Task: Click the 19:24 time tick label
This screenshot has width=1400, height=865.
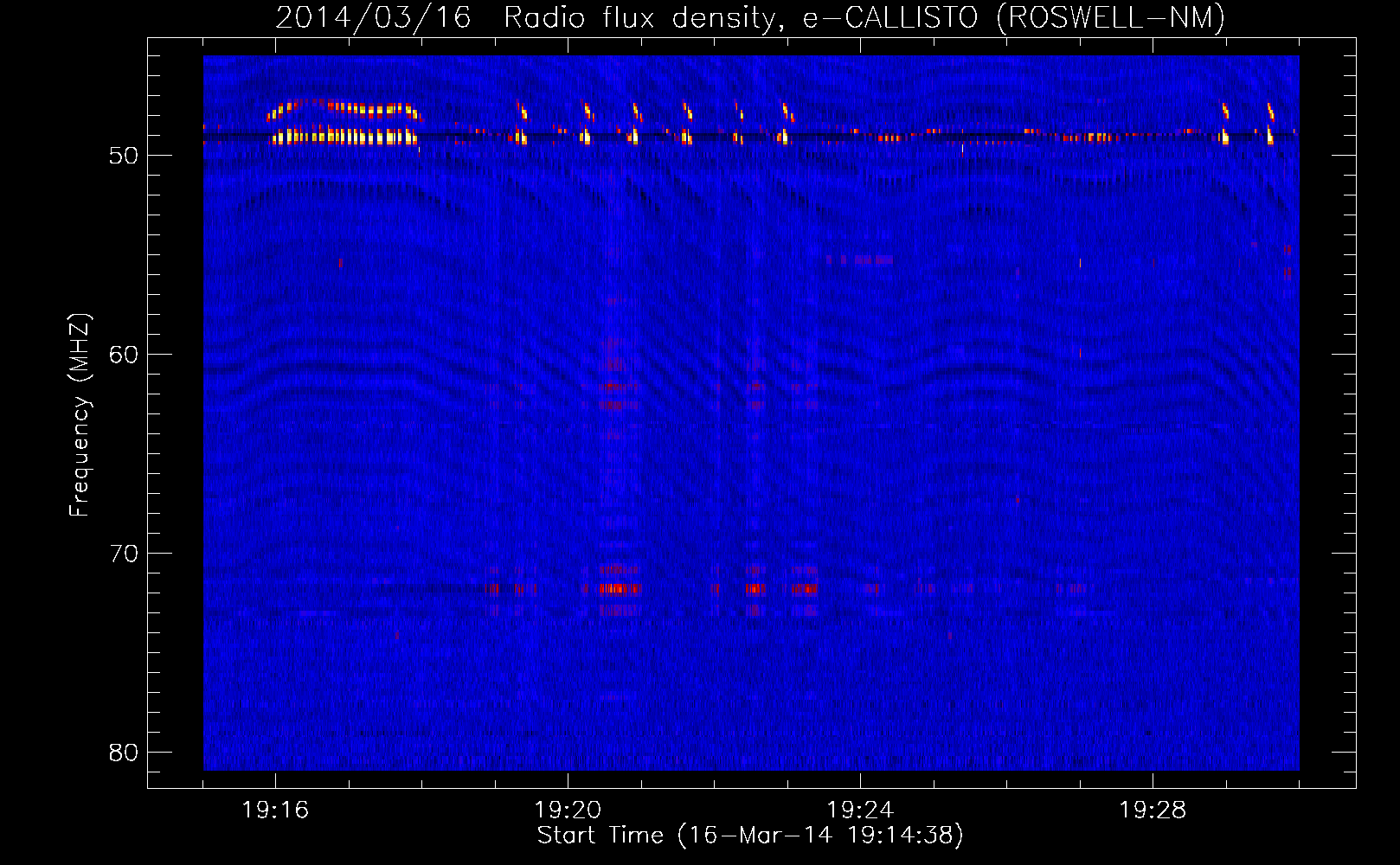Action: pos(860,810)
